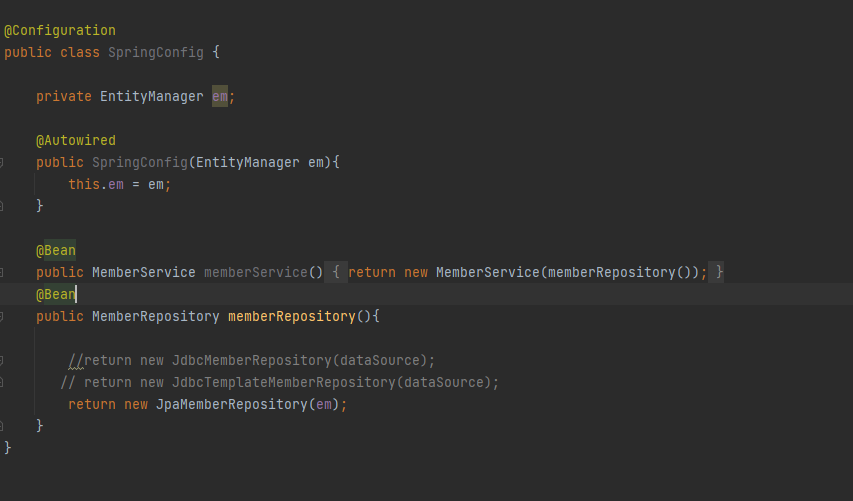Click the private keyword

coord(64,97)
